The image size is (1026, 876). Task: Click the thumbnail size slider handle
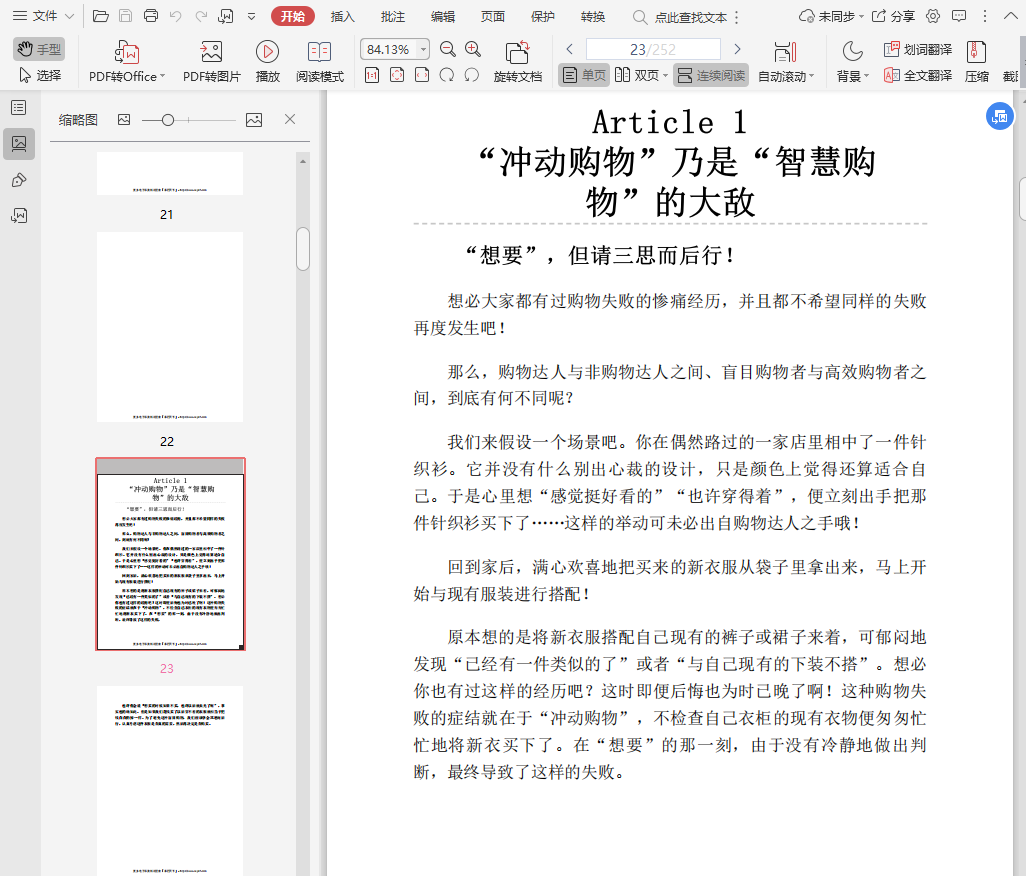point(168,120)
